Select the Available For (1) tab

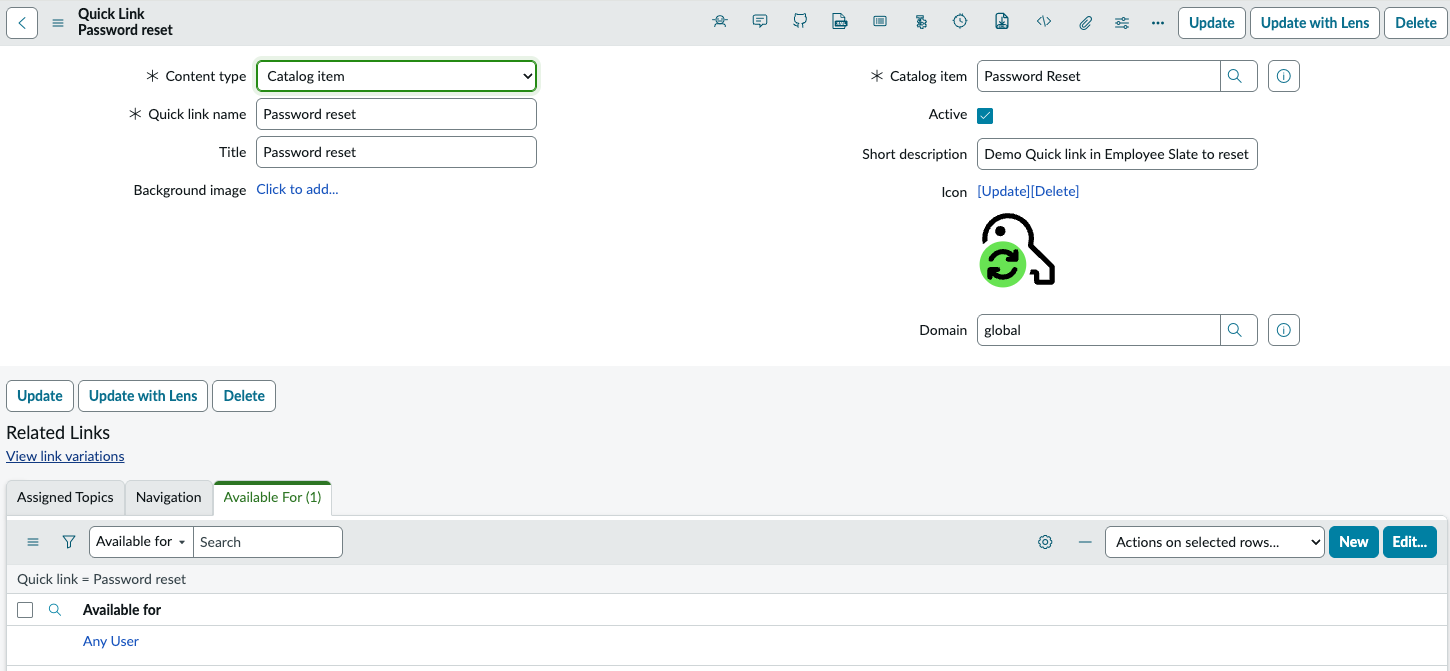[272, 497]
